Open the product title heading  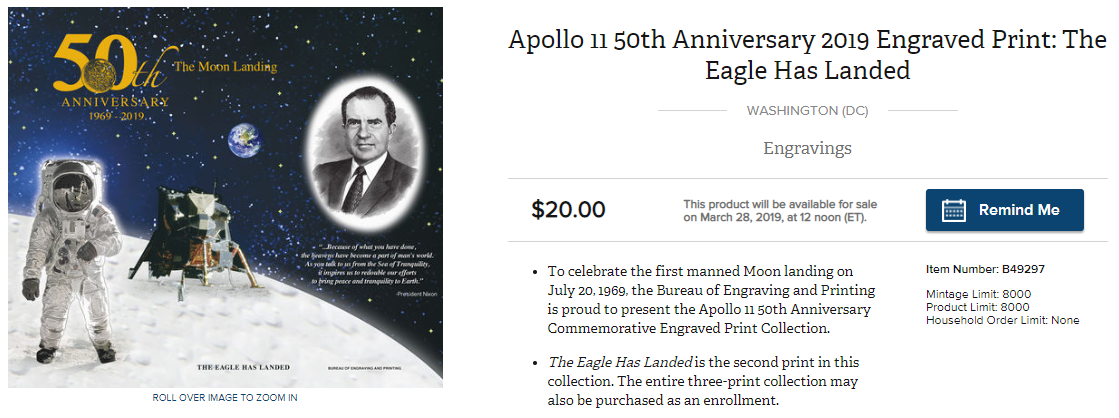tap(807, 55)
